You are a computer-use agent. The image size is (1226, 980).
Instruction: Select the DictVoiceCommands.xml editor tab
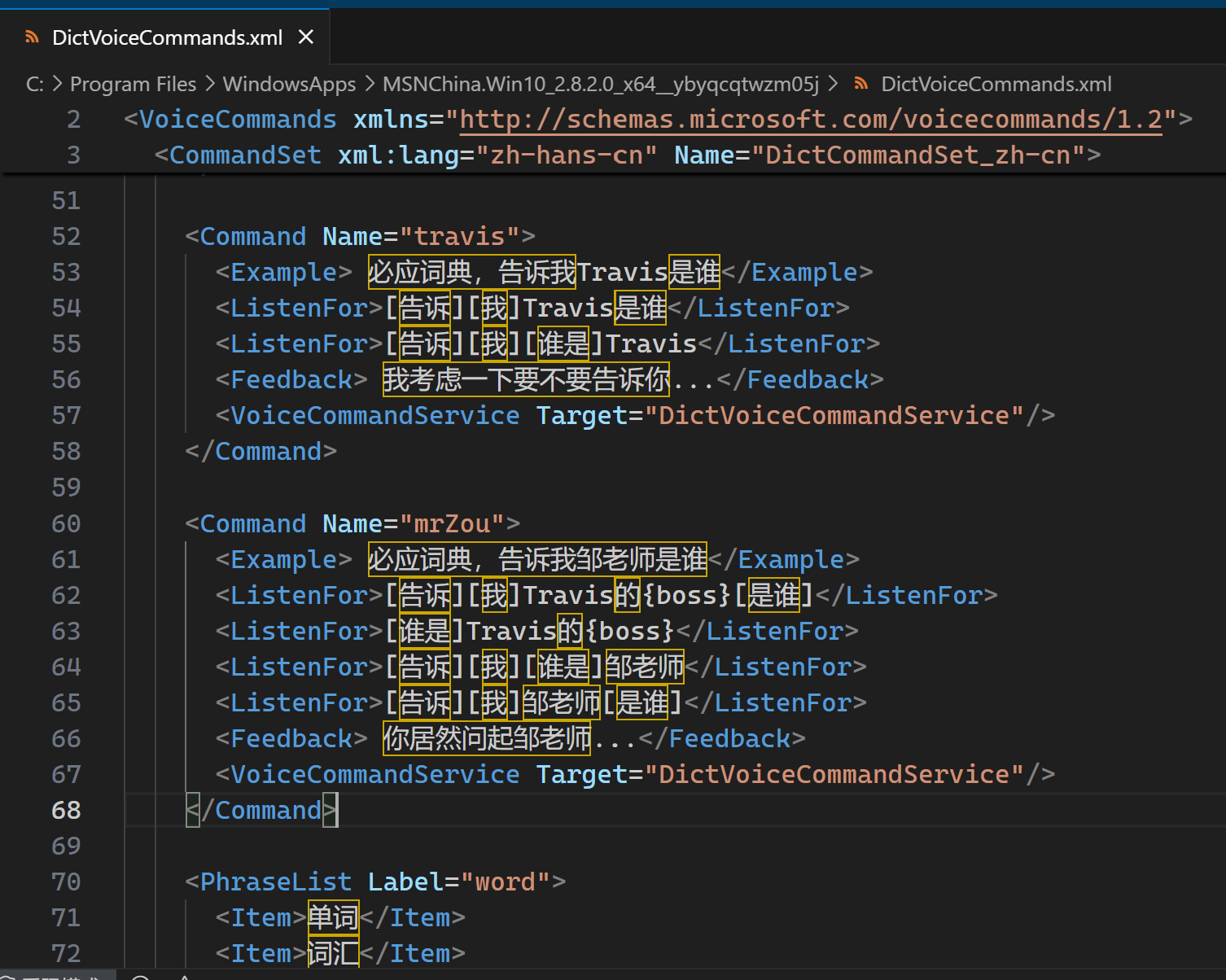pos(167,37)
